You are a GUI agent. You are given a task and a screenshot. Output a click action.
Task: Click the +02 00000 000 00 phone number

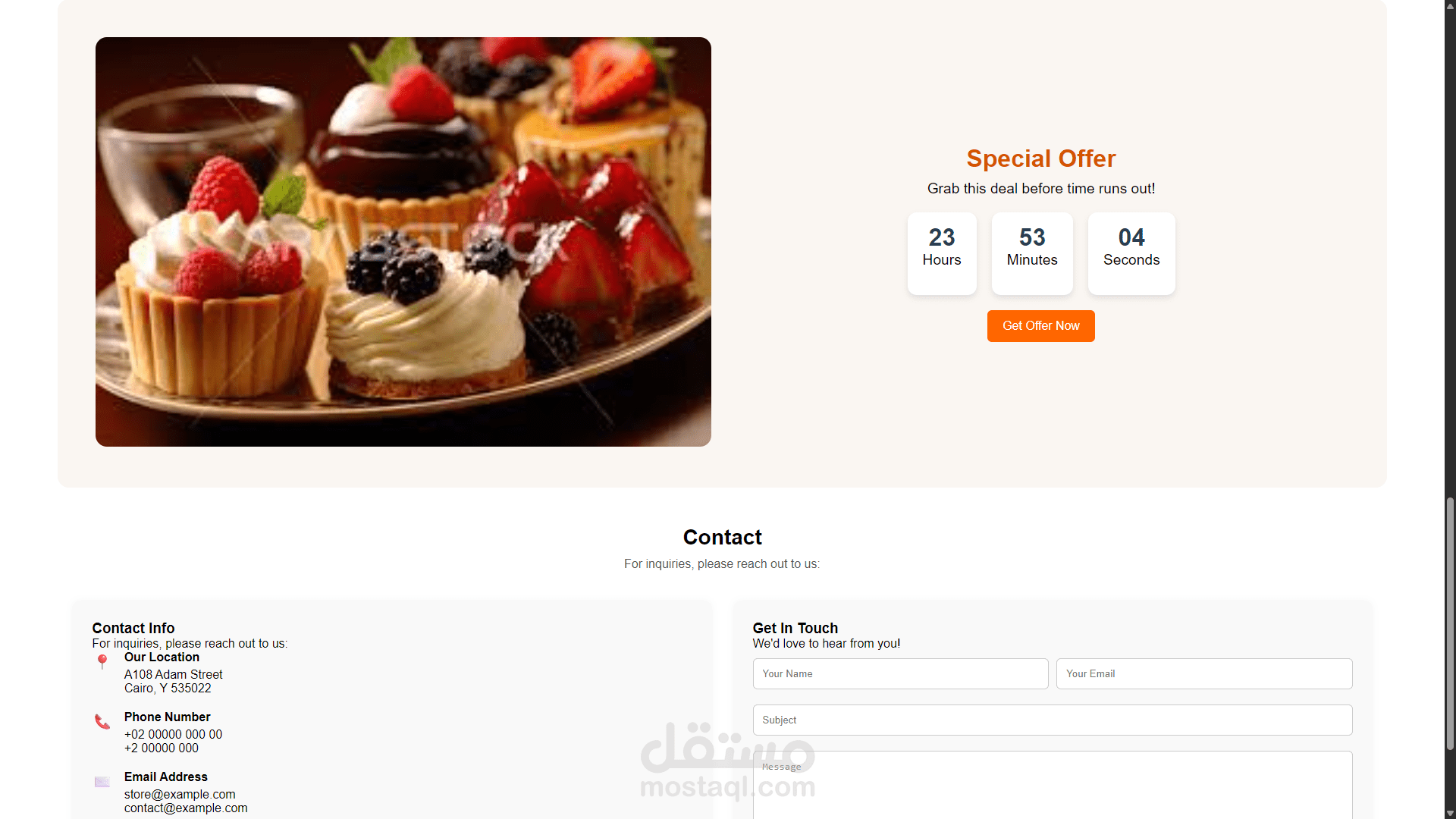point(173,734)
